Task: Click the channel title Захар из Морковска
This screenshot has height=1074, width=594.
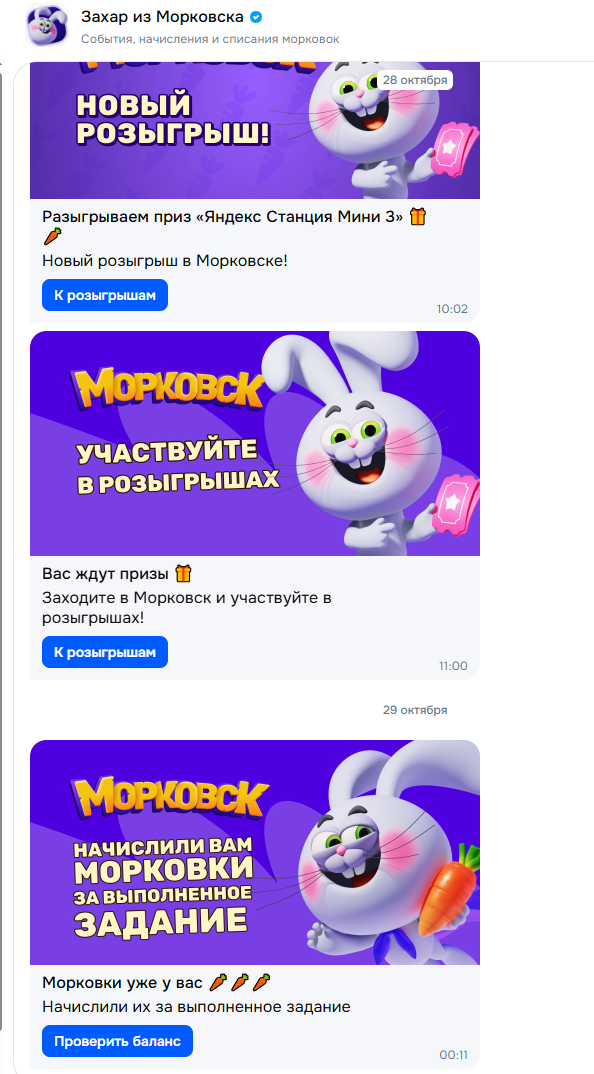Action: 162,16
